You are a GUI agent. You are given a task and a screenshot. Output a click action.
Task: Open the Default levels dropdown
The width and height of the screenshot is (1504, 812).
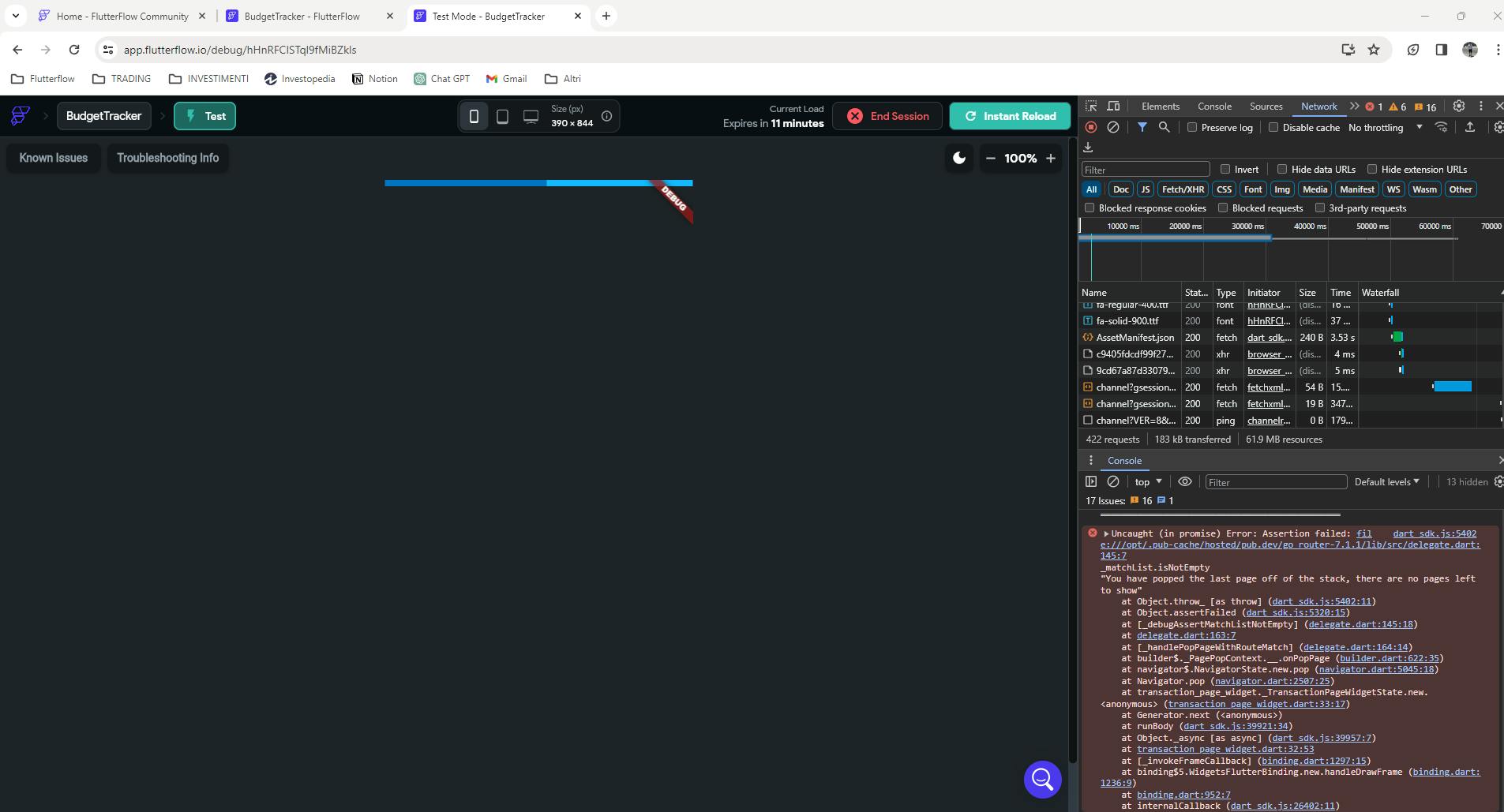(1387, 481)
